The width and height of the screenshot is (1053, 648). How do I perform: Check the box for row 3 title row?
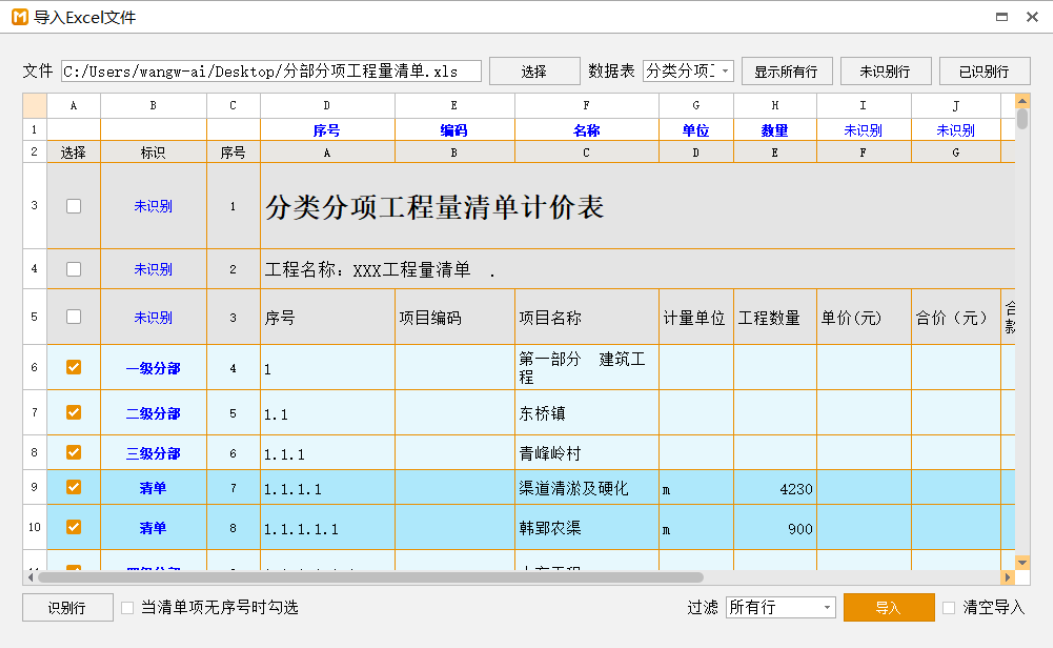tap(73, 206)
